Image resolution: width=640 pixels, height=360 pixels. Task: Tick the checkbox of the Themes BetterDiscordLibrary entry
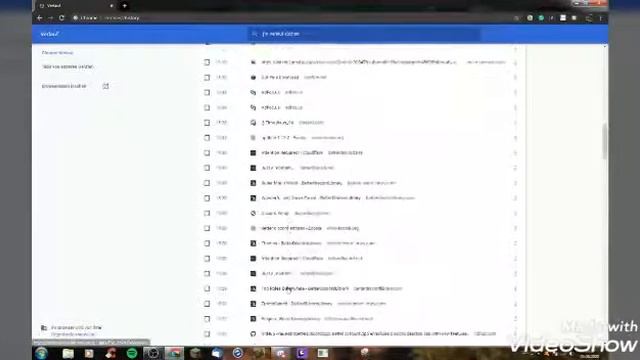207,243
